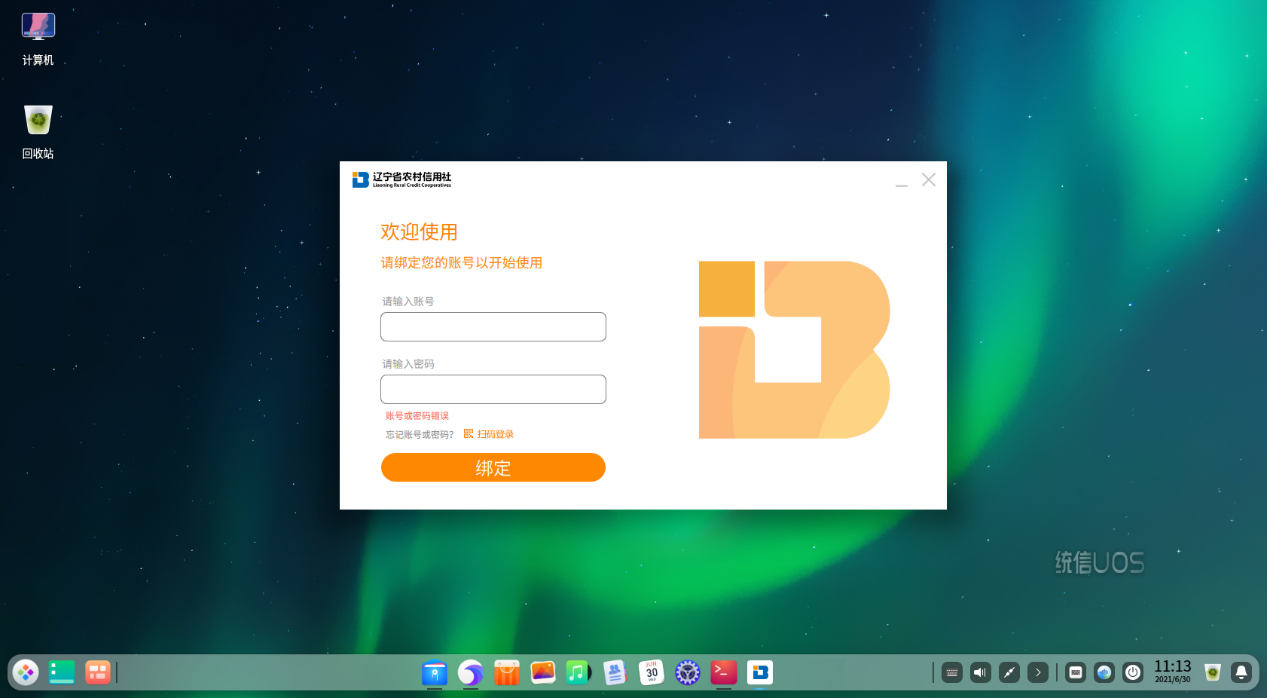Open the blue file manager dock icon

click(x=434, y=673)
